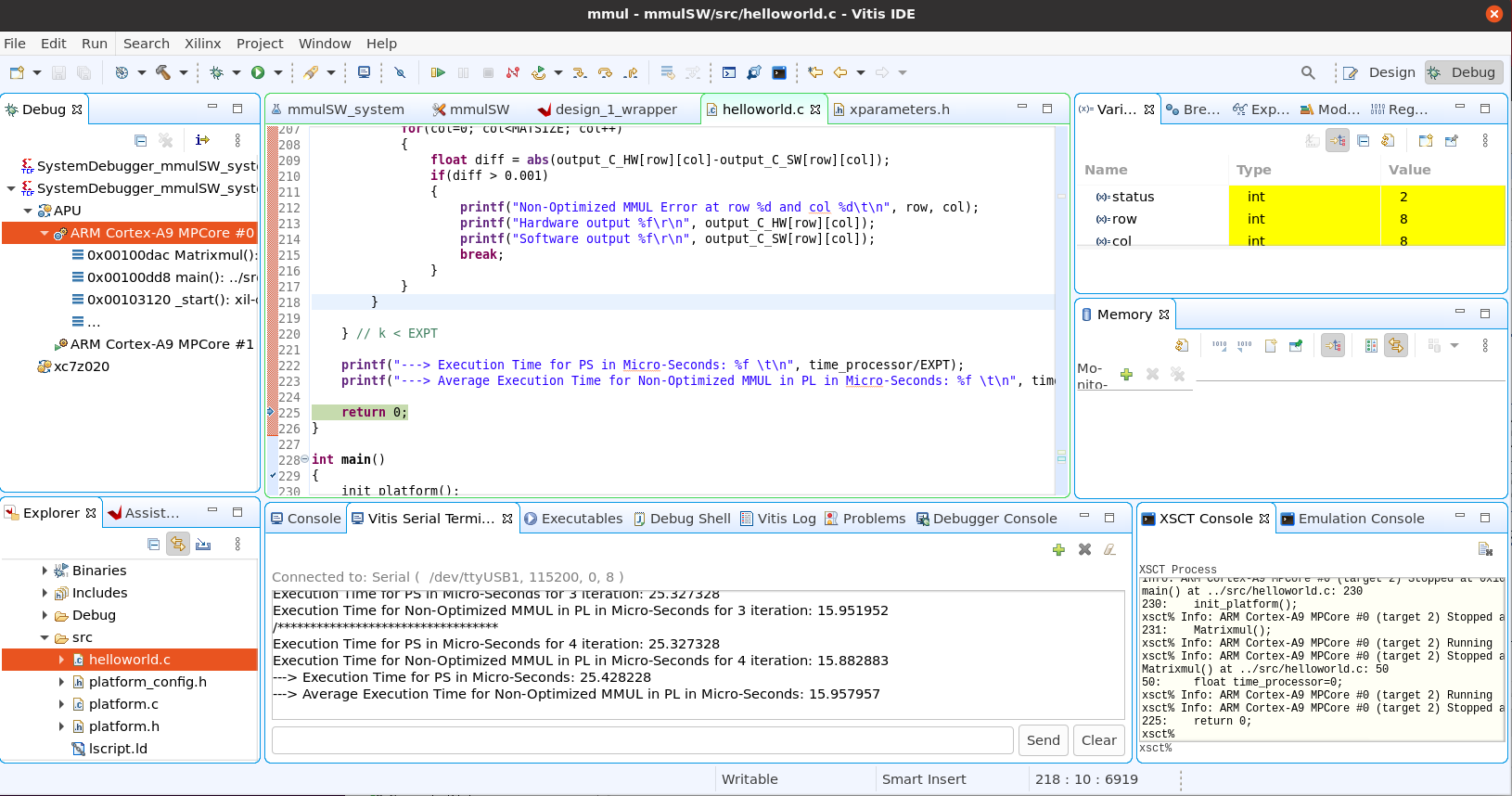
Task: Click the Send button in serial terminal
Action: [x=1043, y=740]
